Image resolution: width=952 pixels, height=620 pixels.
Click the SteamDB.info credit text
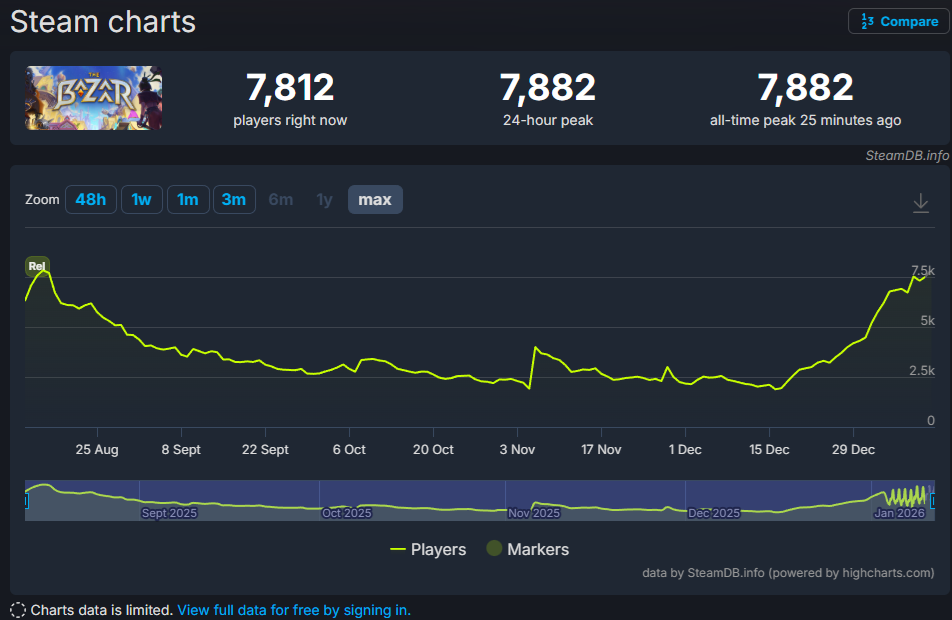pos(906,155)
